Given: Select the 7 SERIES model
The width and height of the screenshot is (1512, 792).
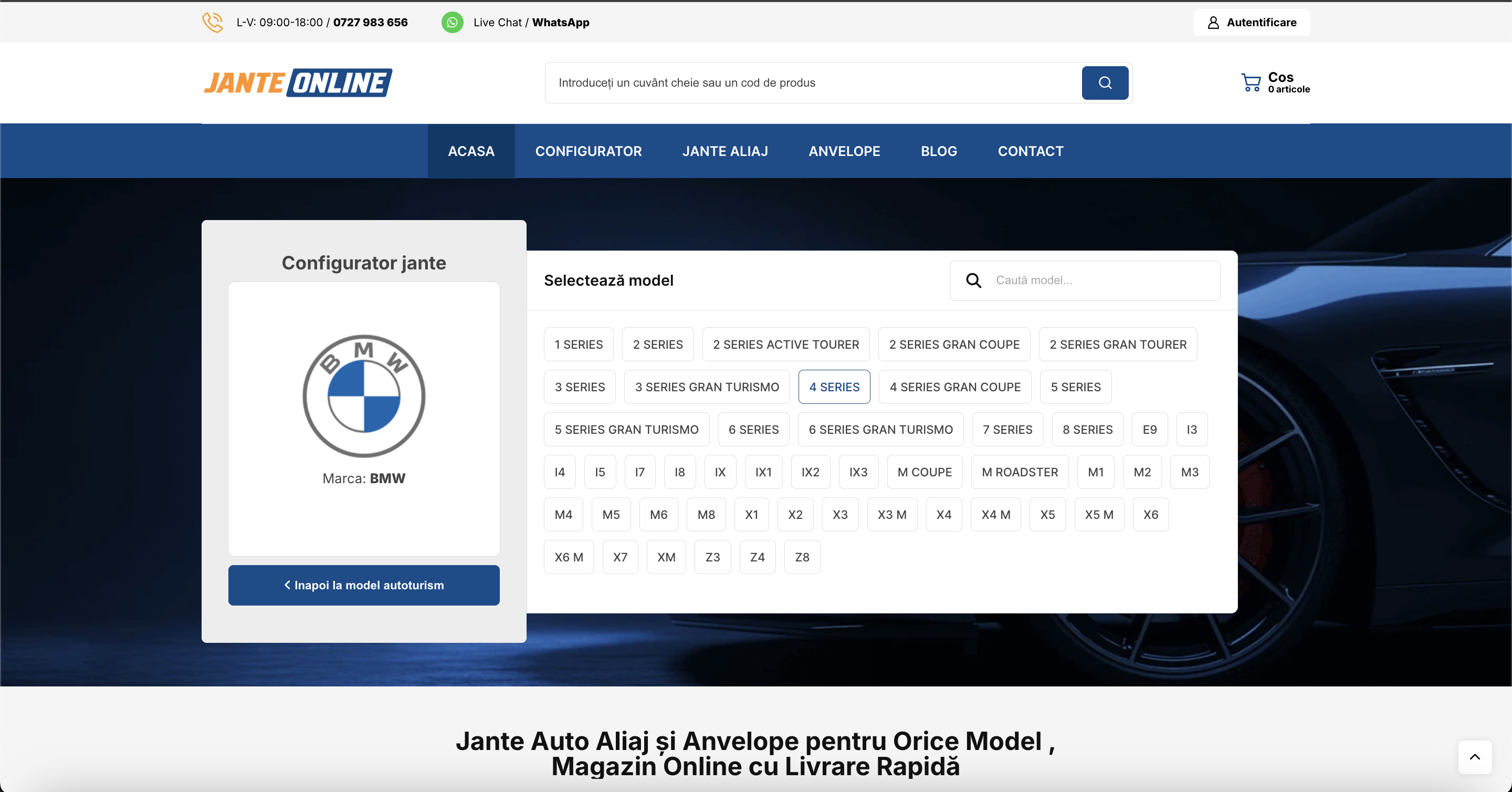Looking at the screenshot, I should [1007, 429].
